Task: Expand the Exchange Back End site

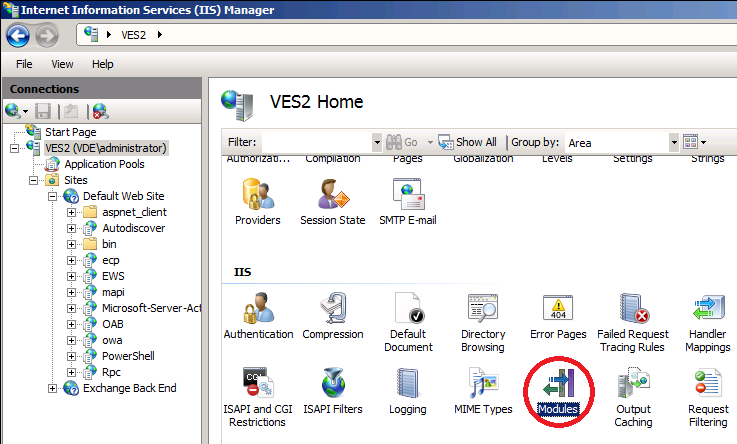Action: click(x=53, y=389)
